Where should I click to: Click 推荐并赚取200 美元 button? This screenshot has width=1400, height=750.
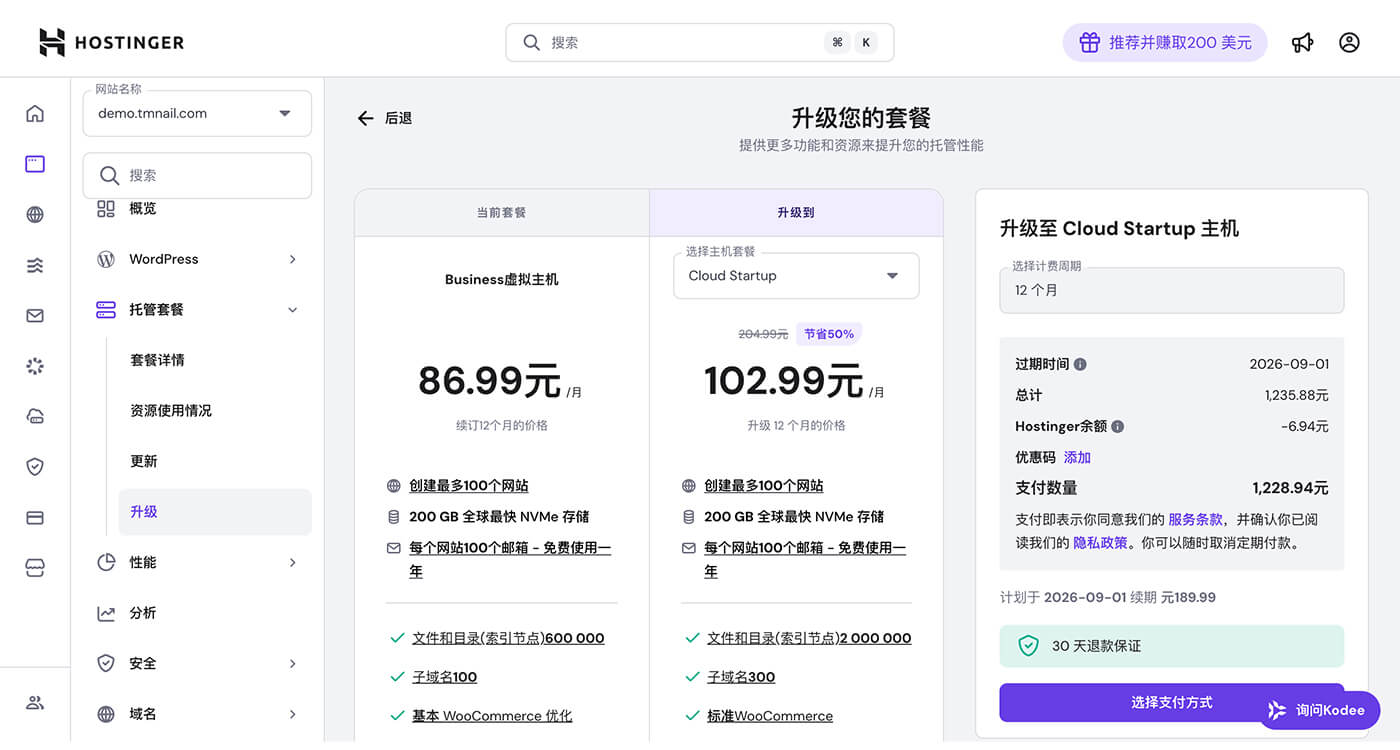[x=1165, y=43]
